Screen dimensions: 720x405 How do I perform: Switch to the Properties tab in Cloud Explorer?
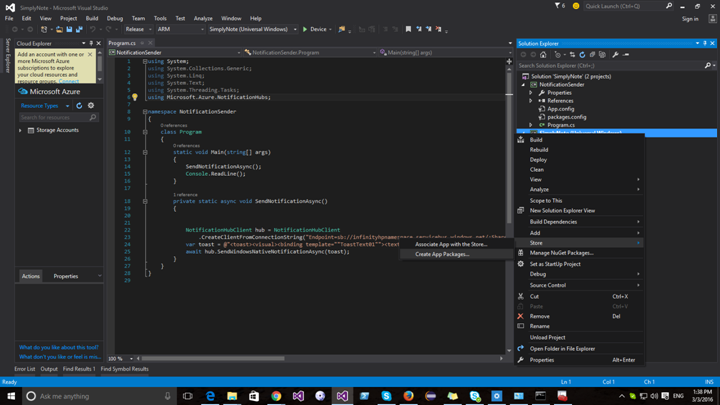[x=66, y=276]
